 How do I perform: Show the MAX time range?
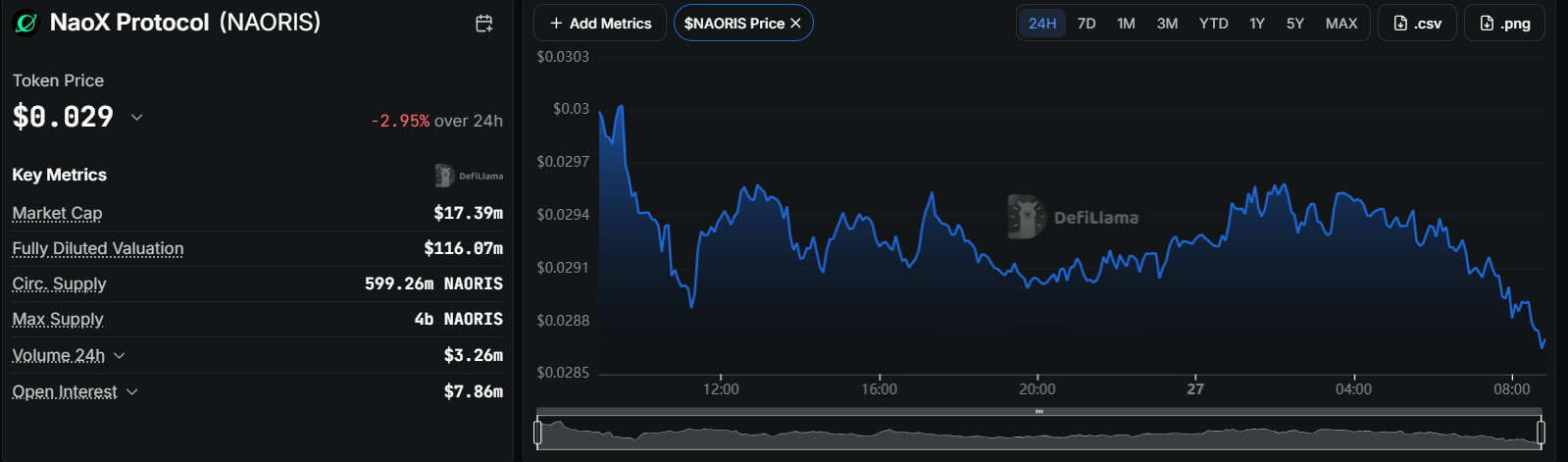pos(1341,23)
